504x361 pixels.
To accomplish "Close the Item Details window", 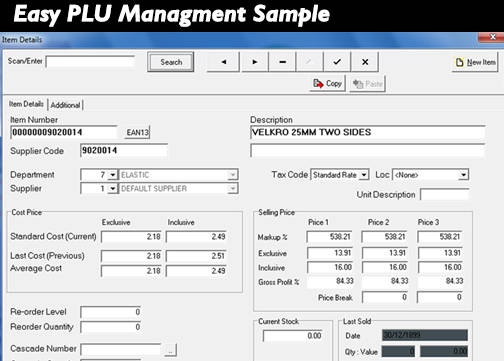I will [x=492, y=37].
